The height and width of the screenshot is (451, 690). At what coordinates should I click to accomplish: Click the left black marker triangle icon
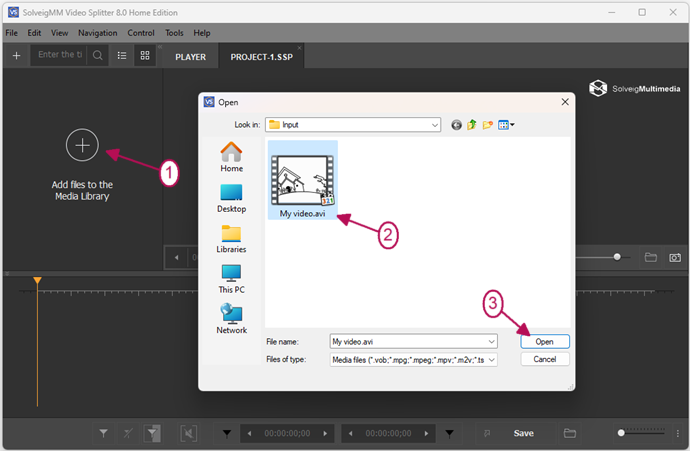(x=227, y=434)
